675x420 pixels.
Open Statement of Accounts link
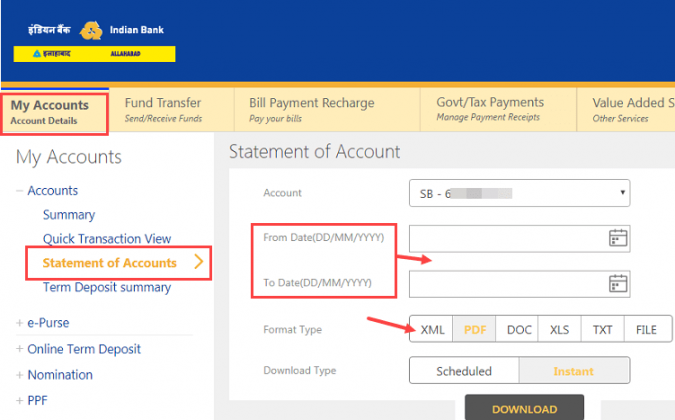109,262
